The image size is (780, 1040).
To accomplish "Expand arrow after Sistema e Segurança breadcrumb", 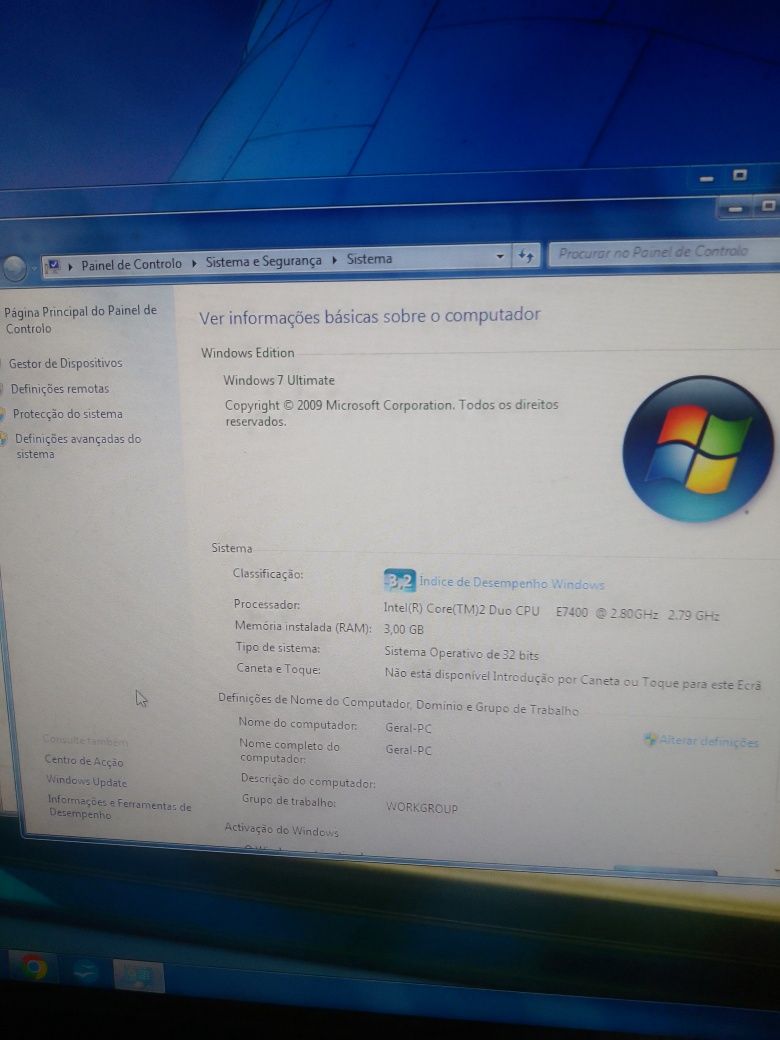I will (335, 260).
